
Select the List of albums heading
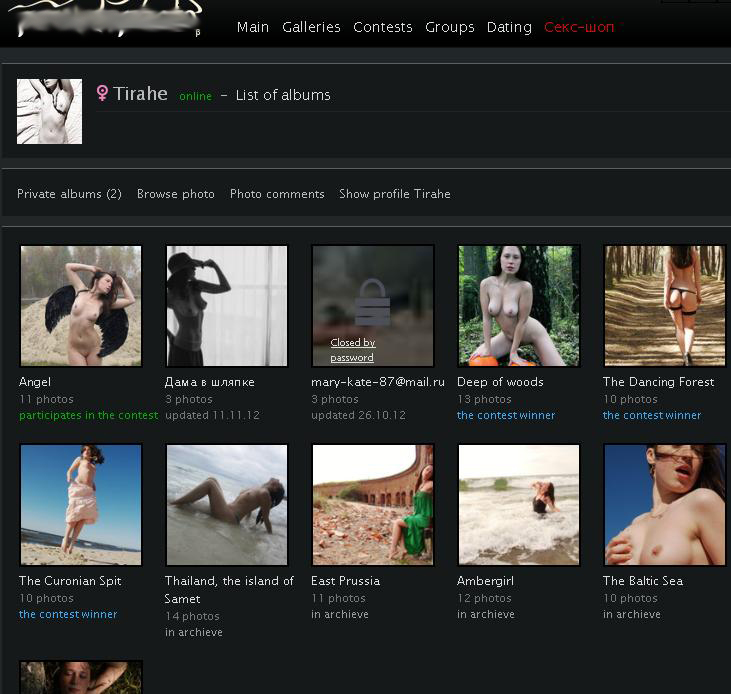(283, 95)
